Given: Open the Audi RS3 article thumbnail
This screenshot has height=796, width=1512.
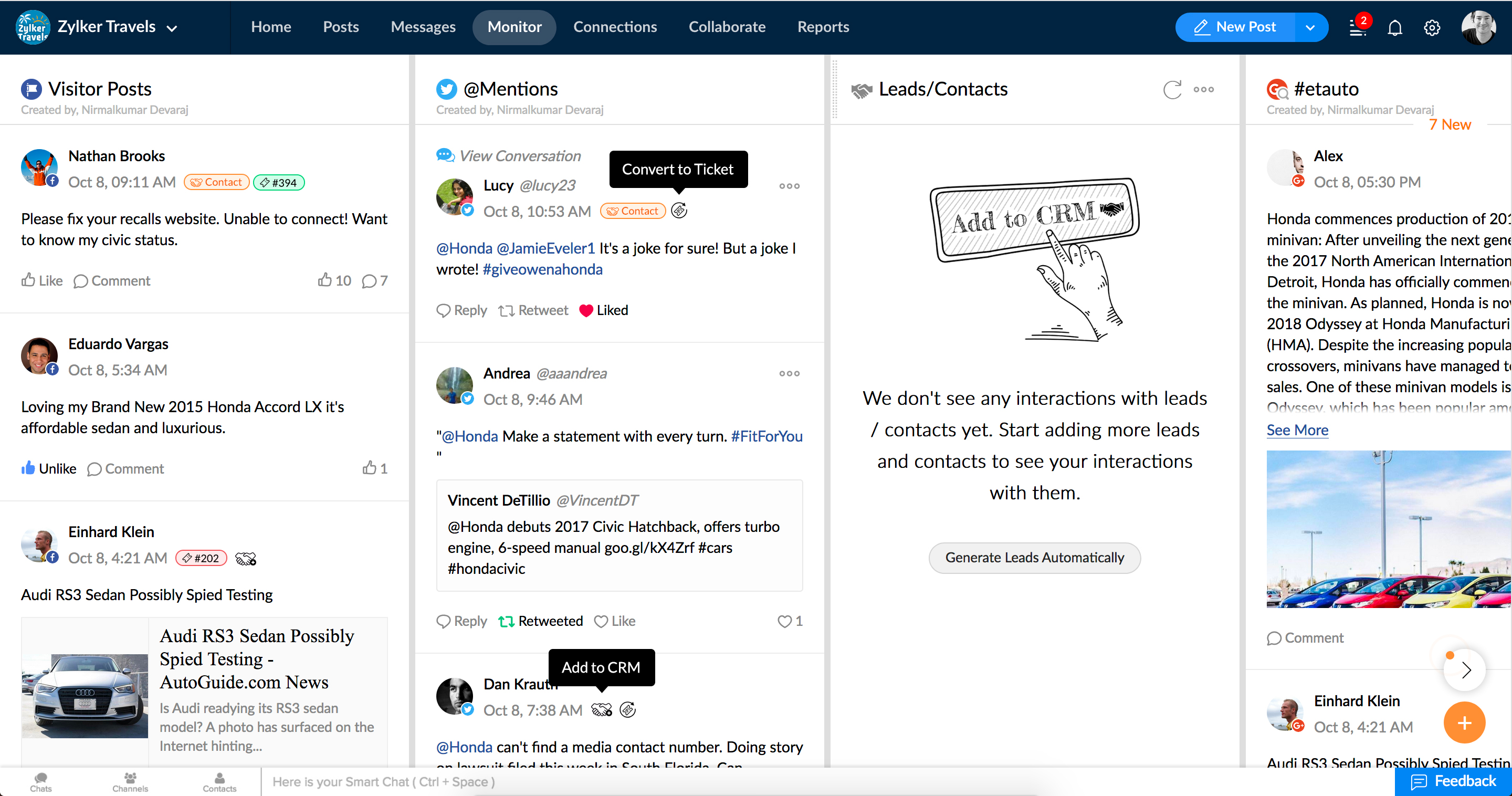Looking at the screenshot, I should coord(85,695).
